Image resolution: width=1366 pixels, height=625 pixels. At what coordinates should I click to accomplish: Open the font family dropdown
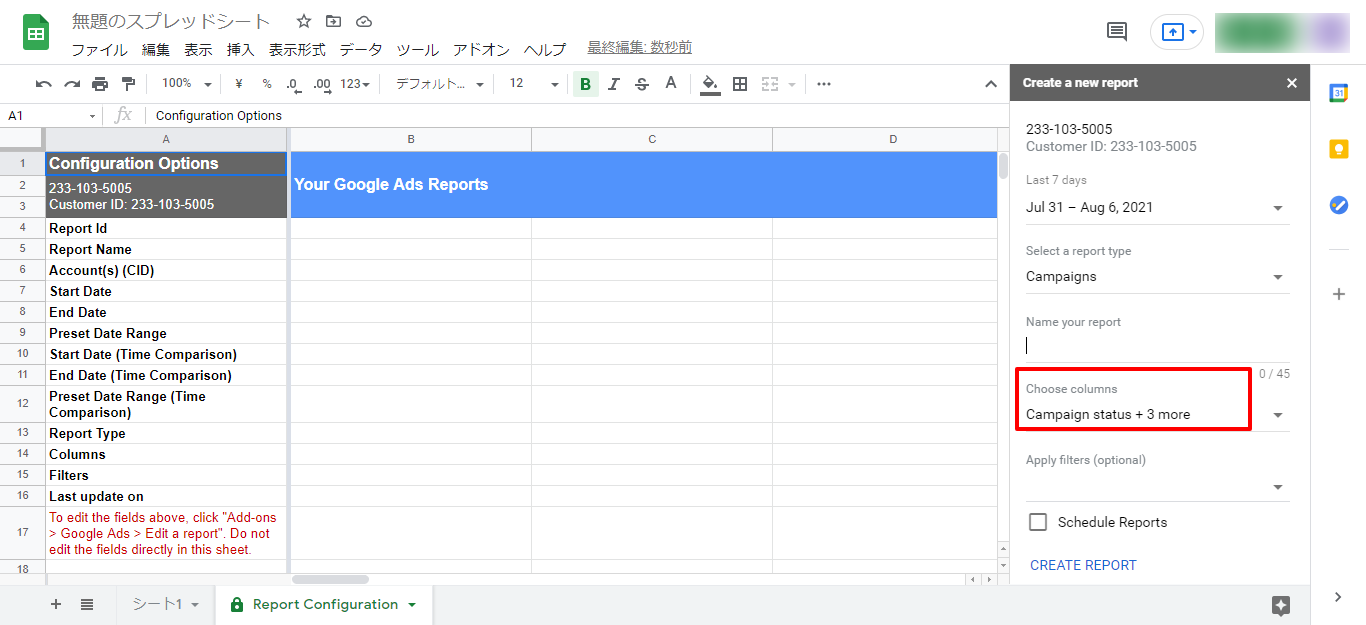pyautogui.click(x=440, y=84)
